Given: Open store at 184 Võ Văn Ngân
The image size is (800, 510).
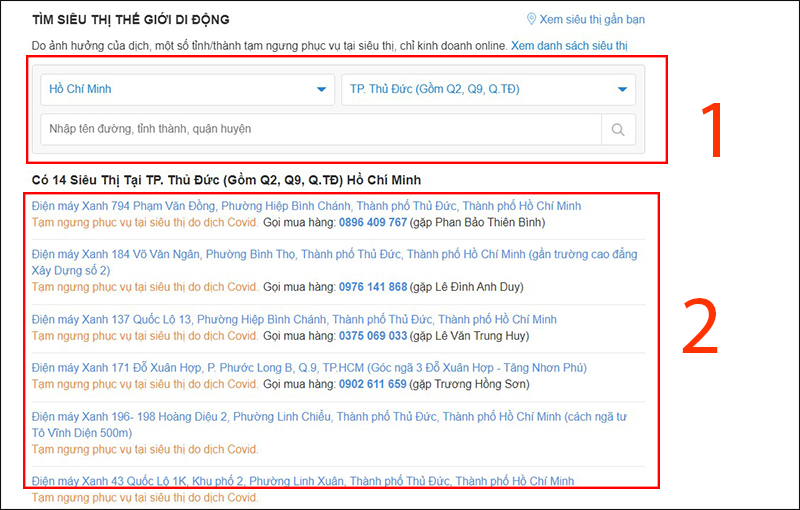Looking at the screenshot, I should click(330, 255).
